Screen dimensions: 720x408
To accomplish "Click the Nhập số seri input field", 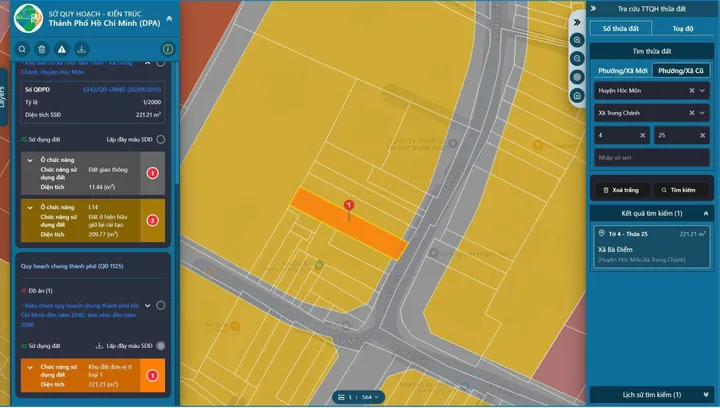I will [652, 157].
